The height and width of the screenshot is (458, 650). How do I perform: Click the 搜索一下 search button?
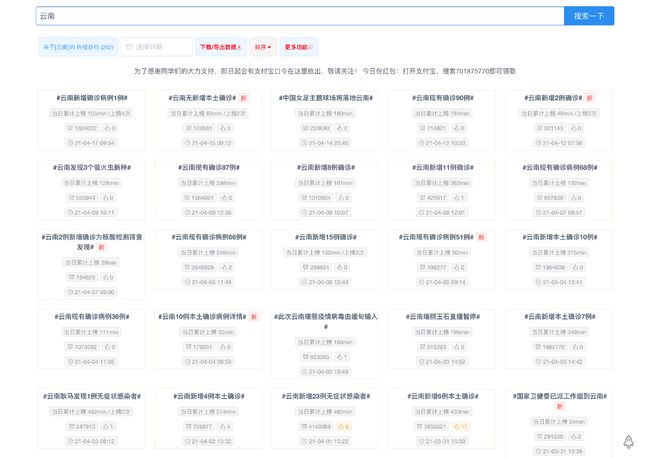pyautogui.click(x=589, y=16)
